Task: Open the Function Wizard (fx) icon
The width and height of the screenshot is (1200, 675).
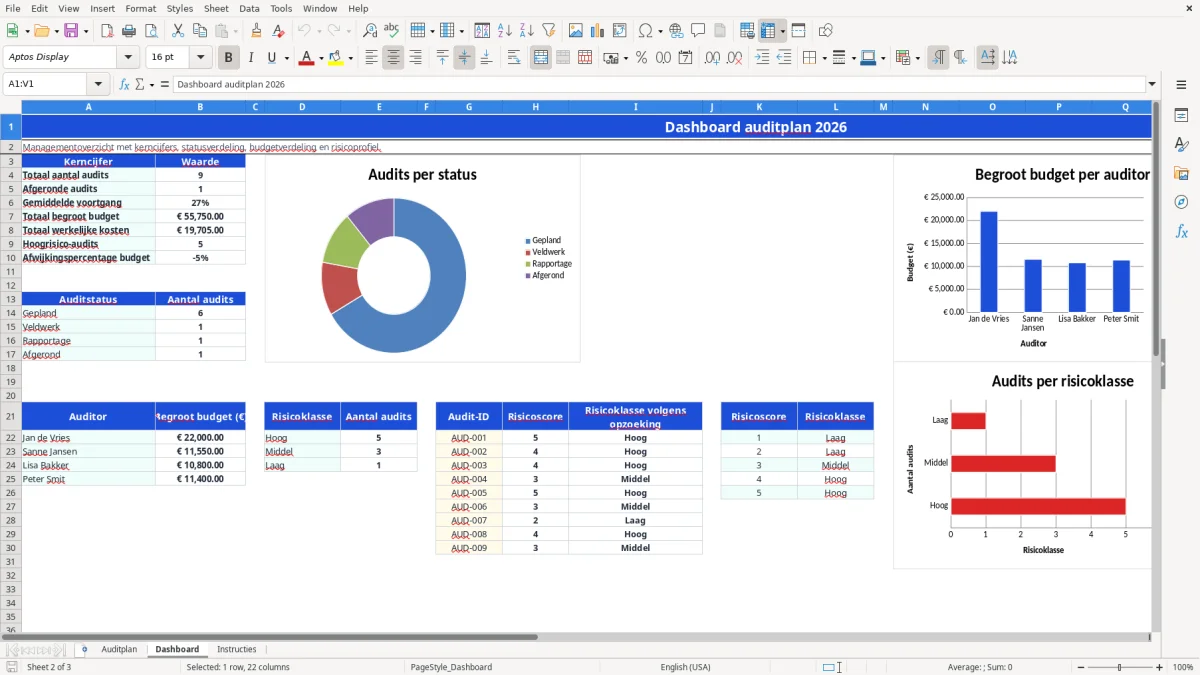Action: (x=125, y=85)
